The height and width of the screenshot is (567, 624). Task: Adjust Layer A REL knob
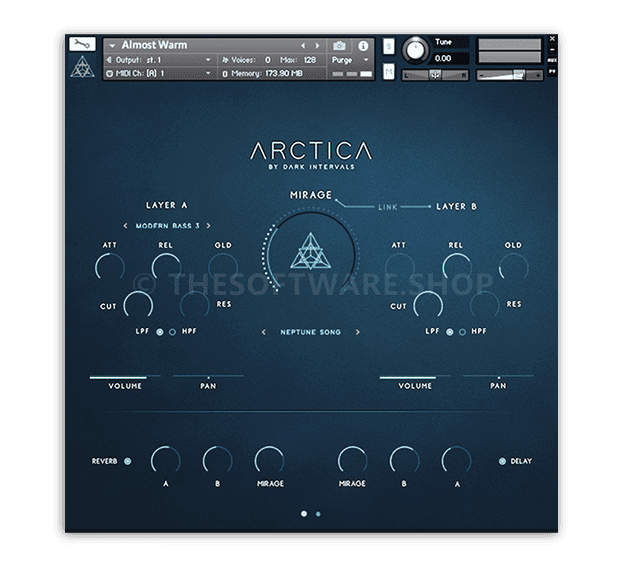point(166,267)
